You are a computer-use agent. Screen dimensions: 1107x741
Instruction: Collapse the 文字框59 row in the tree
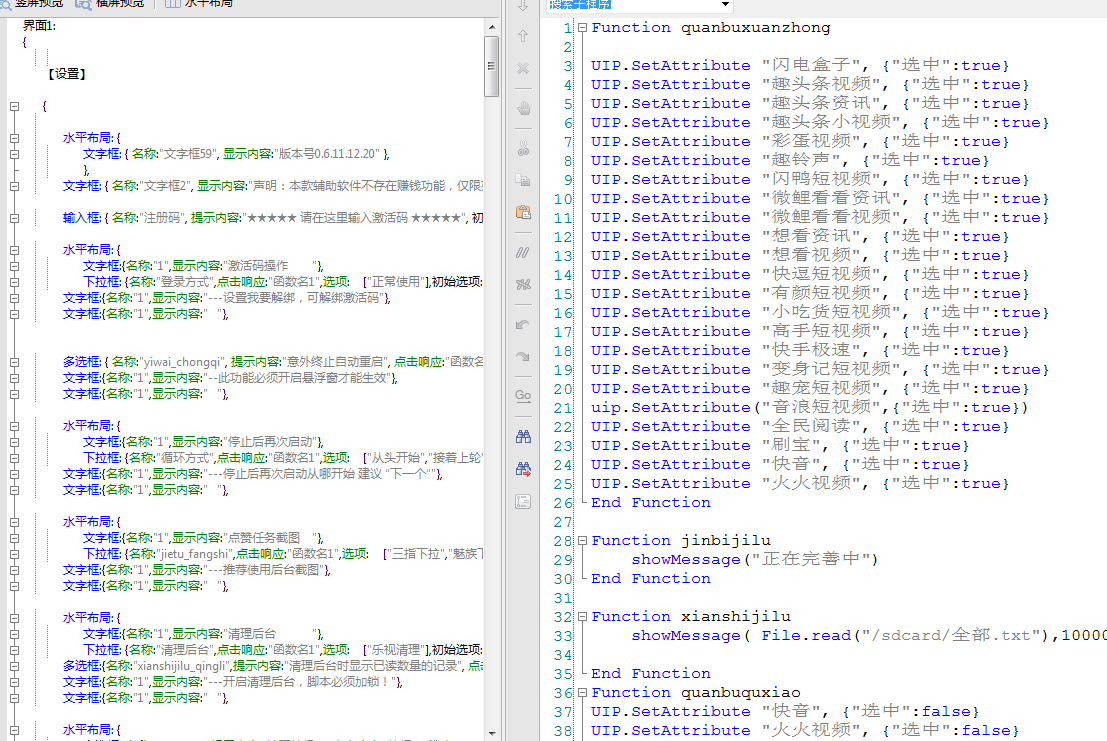(14, 154)
